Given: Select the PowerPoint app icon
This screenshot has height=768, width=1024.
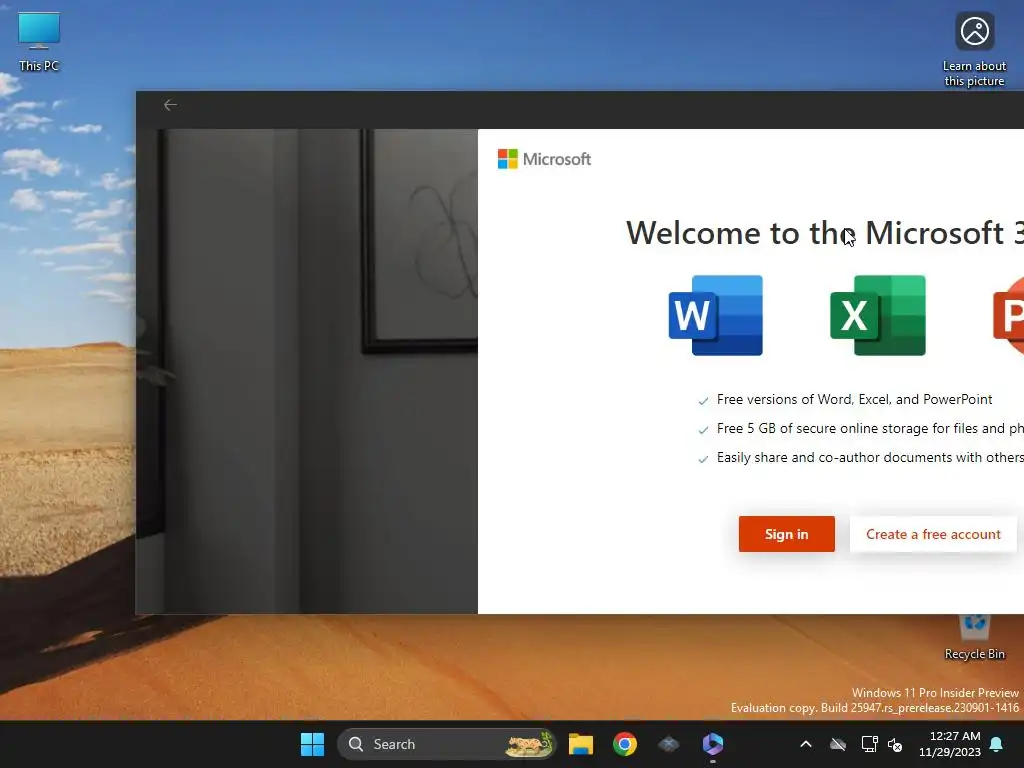Looking at the screenshot, I should (1008, 315).
